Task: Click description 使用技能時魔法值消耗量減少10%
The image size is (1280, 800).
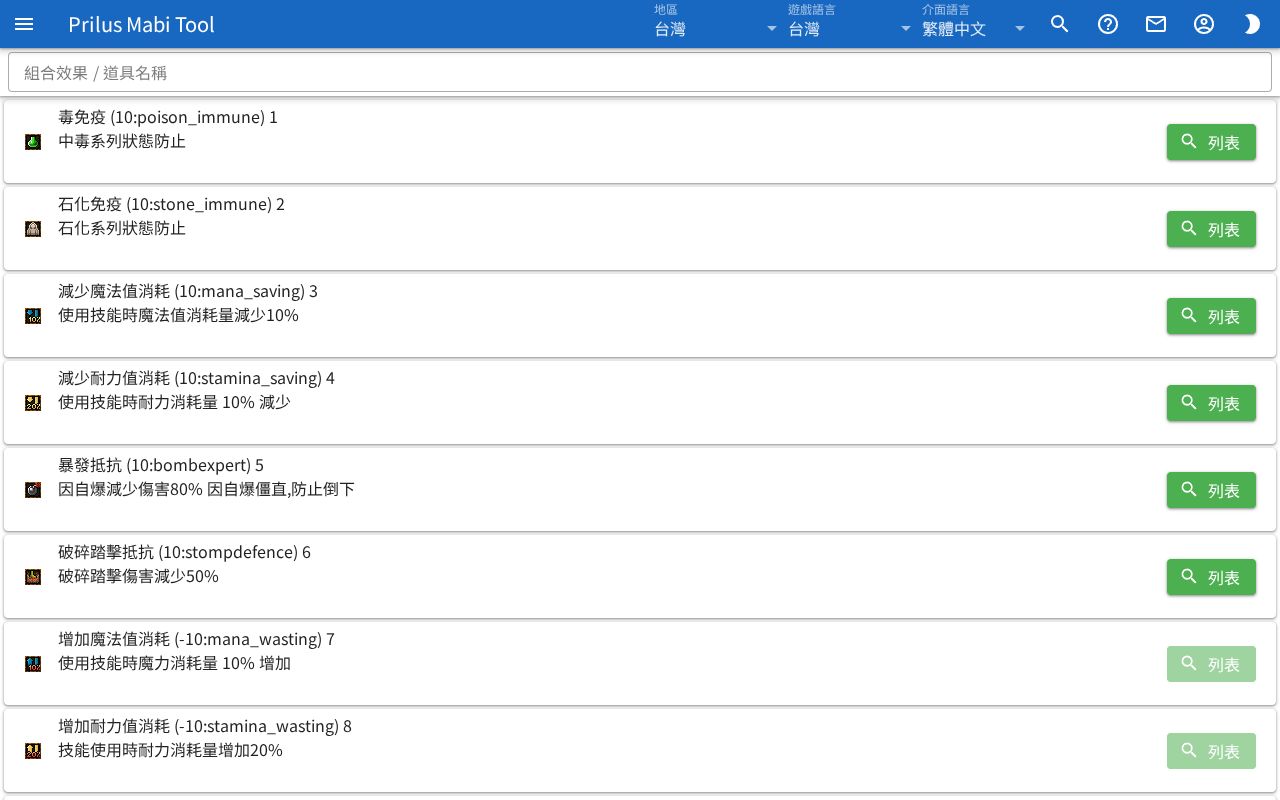Action: pos(178,315)
